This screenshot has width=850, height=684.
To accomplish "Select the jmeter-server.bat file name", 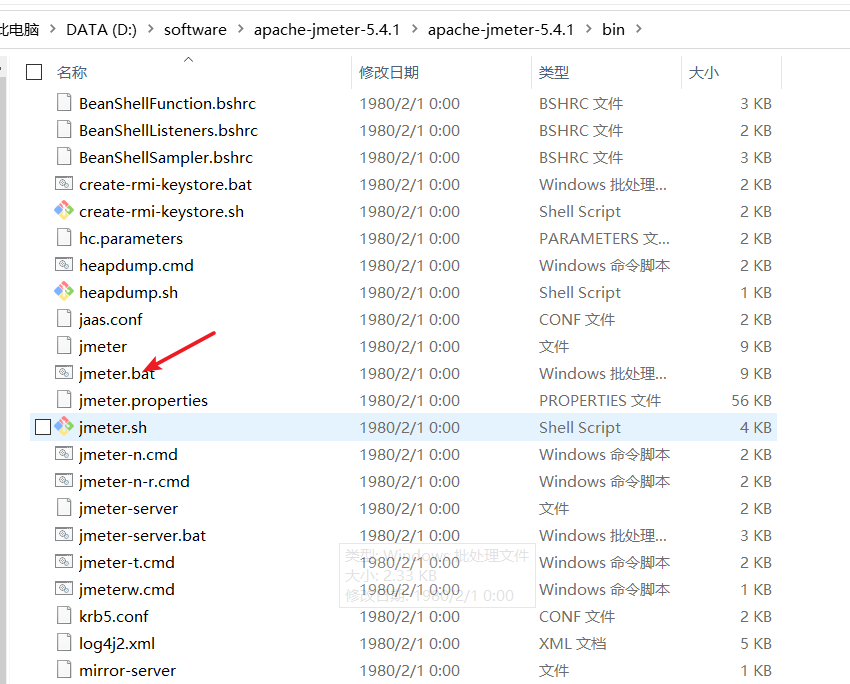I will [x=143, y=535].
